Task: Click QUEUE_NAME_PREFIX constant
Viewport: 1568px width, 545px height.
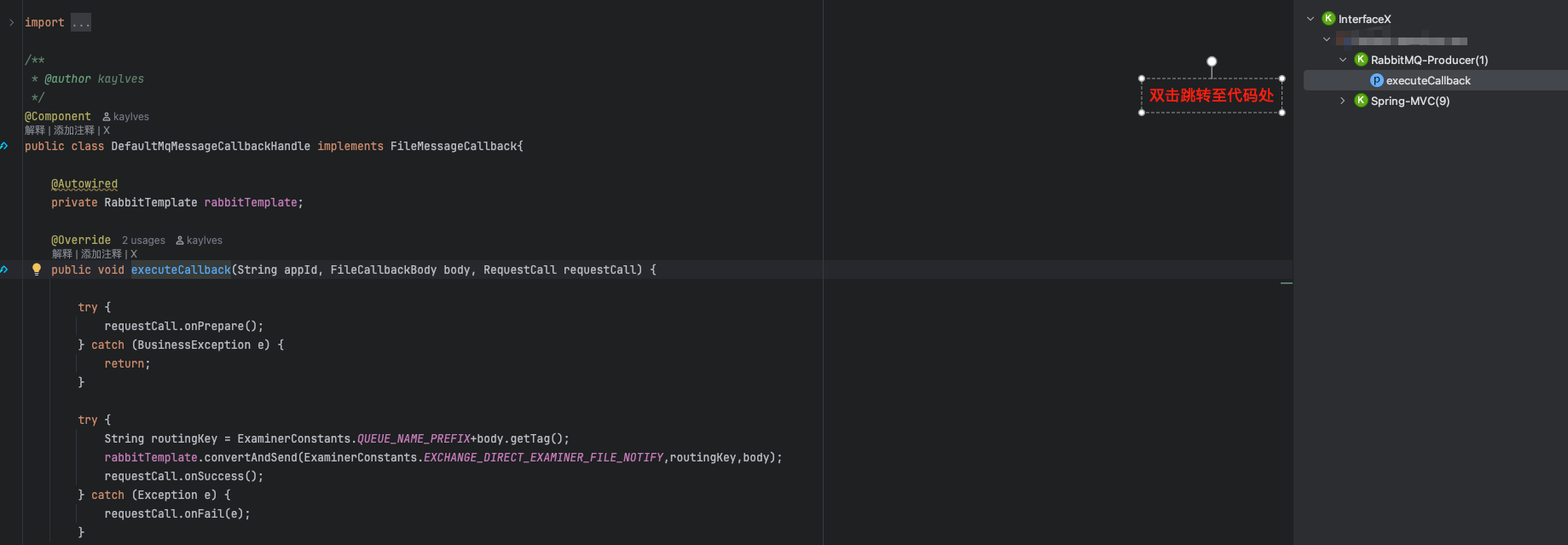Action: (414, 439)
